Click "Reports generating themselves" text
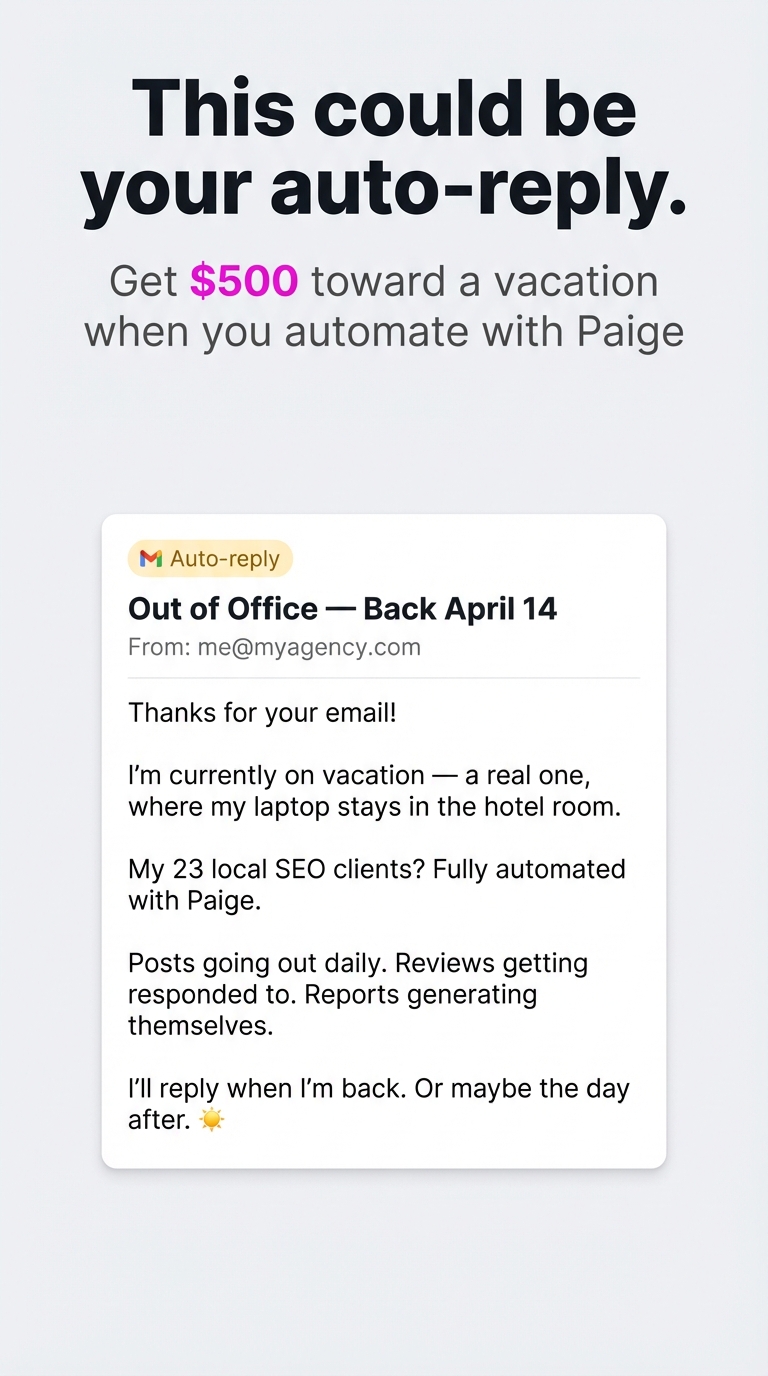 pos(332,1010)
